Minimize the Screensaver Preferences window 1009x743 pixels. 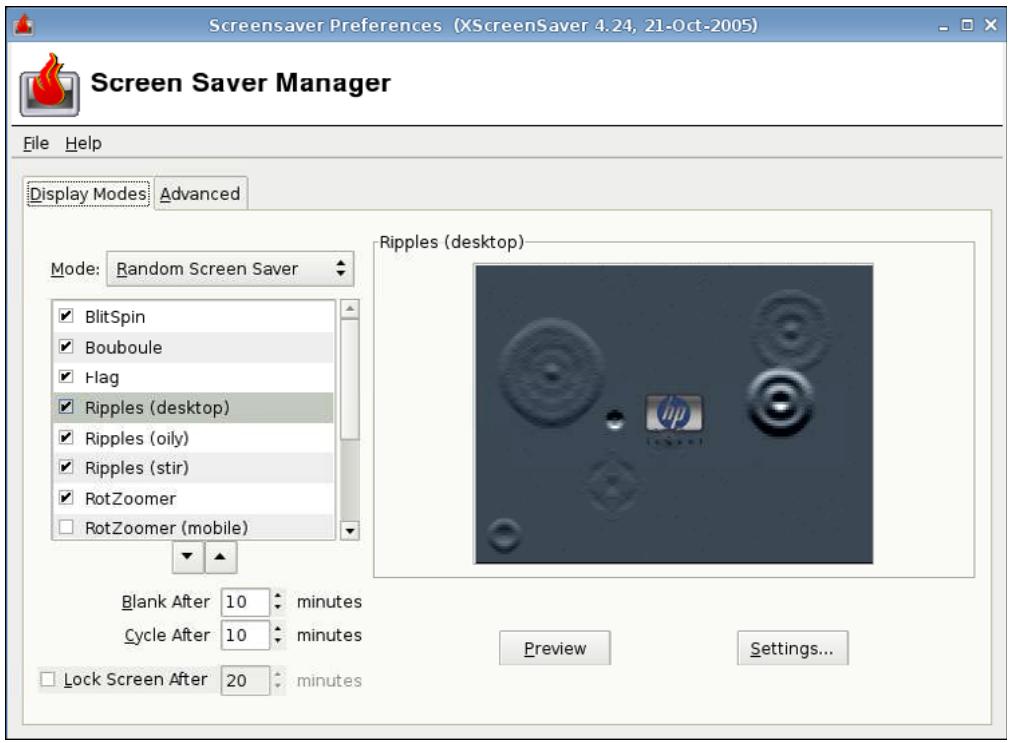coord(943,26)
